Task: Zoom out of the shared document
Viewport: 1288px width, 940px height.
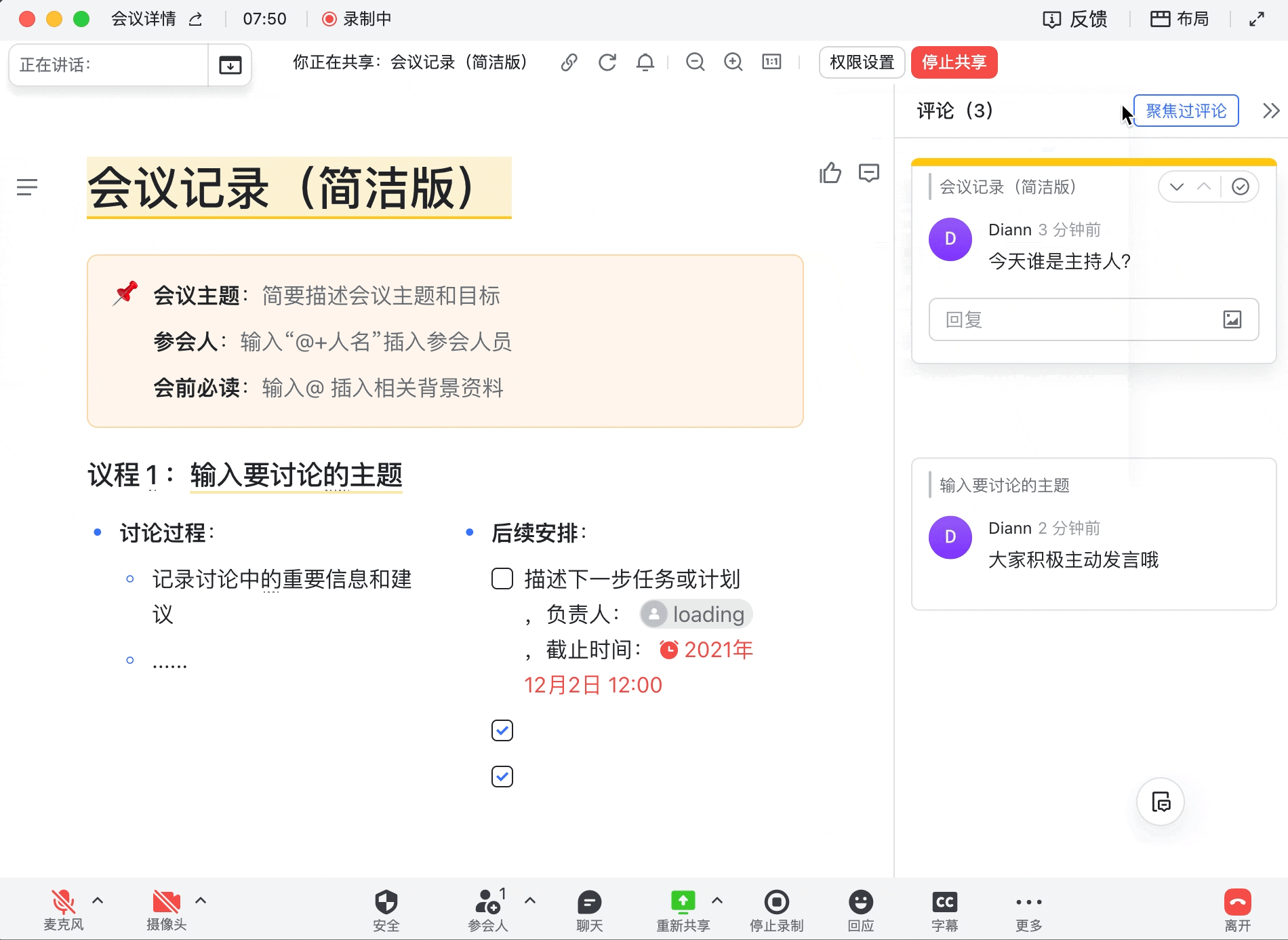Action: [696, 62]
